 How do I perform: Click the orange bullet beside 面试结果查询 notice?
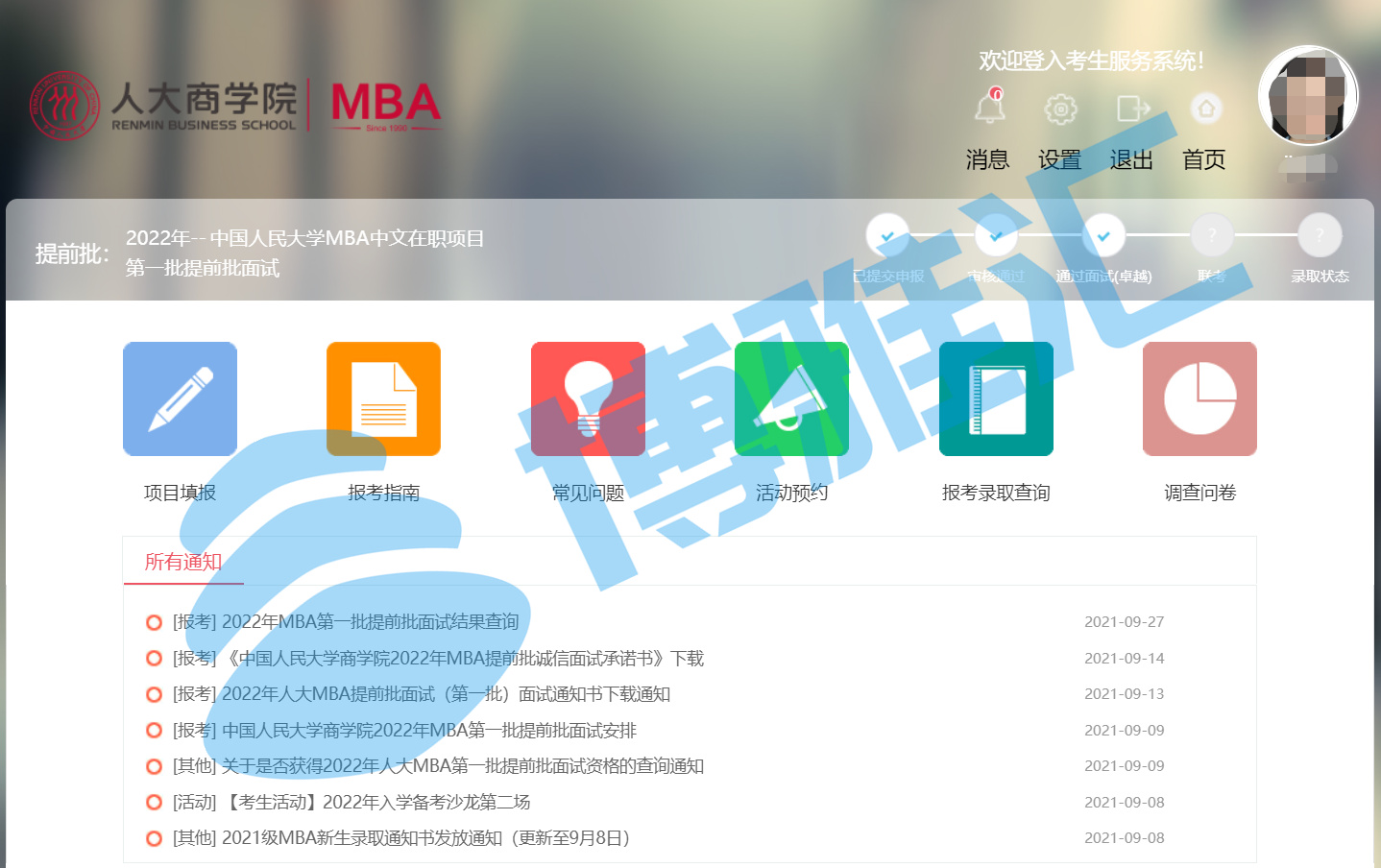click(154, 622)
